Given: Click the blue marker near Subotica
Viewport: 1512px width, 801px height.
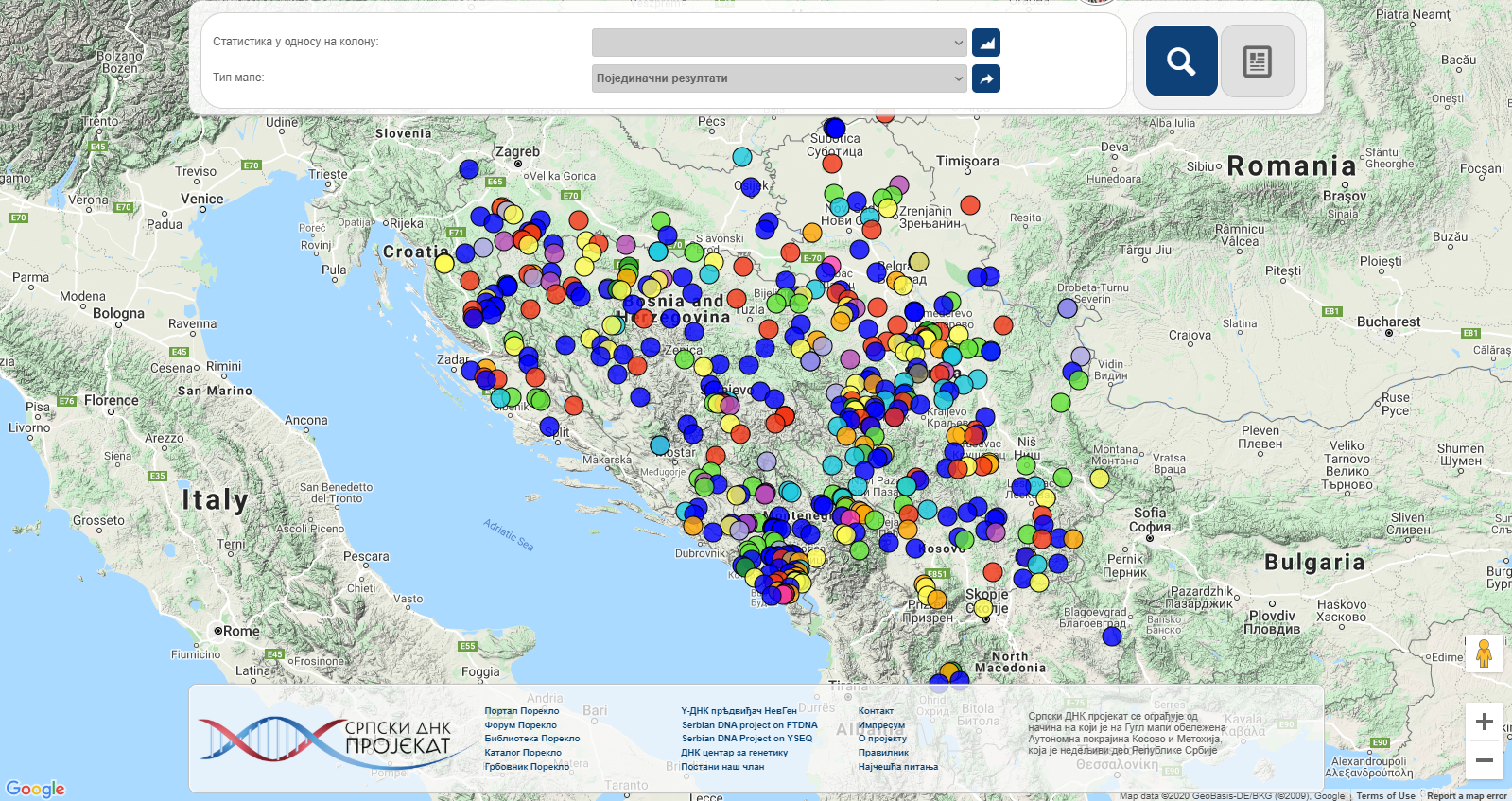Looking at the screenshot, I should (x=834, y=128).
